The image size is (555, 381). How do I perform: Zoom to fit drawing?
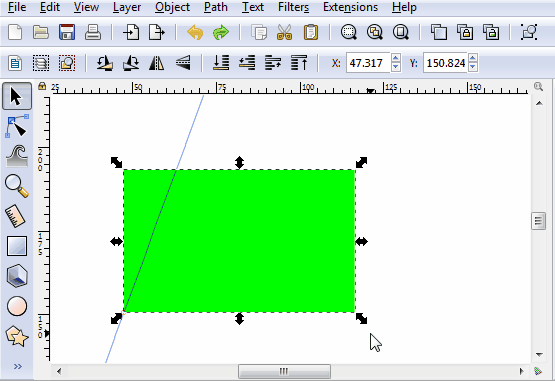pyautogui.click(x=375, y=33)
